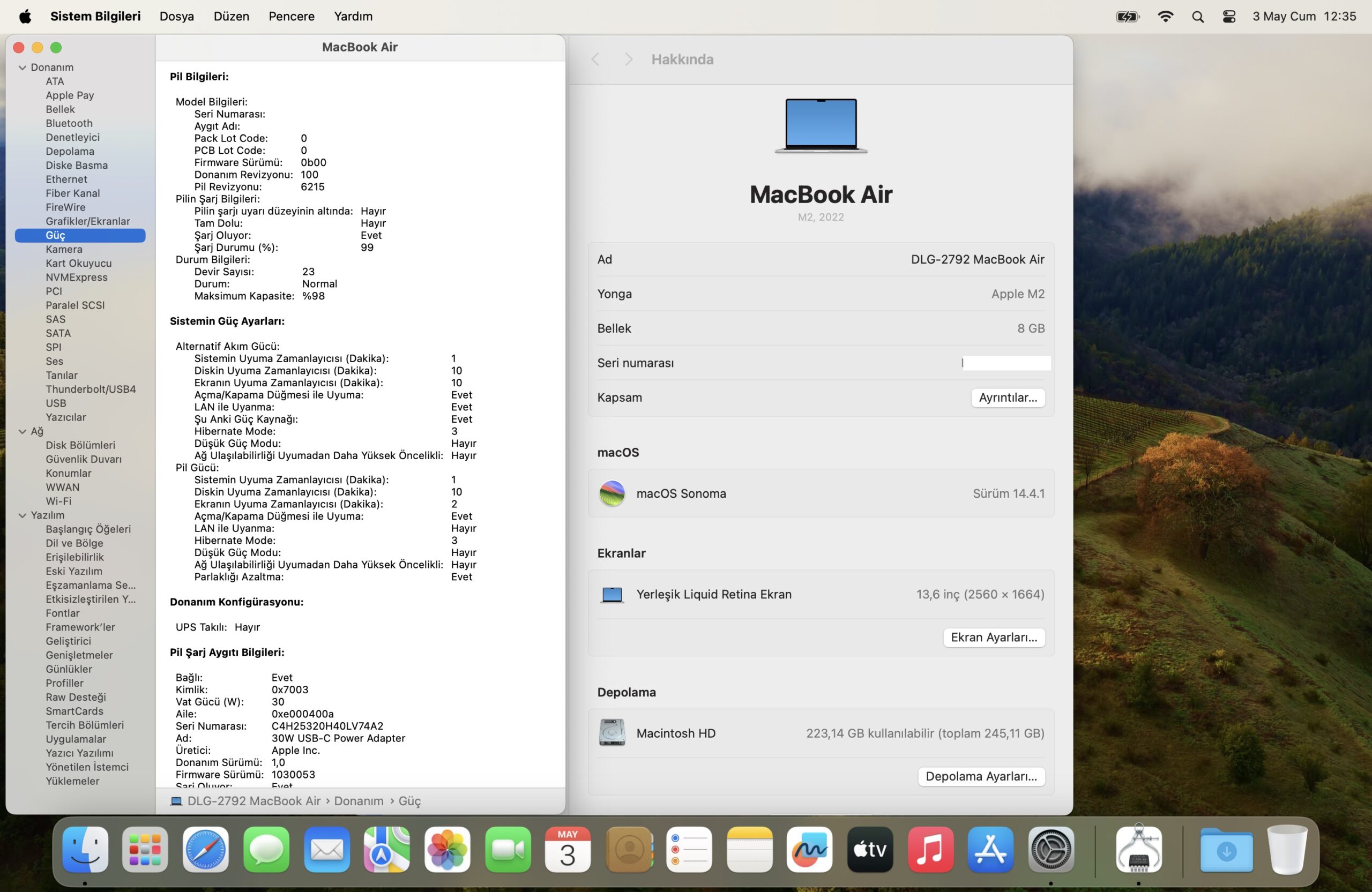Open the Apple menu

click(25, 16)
